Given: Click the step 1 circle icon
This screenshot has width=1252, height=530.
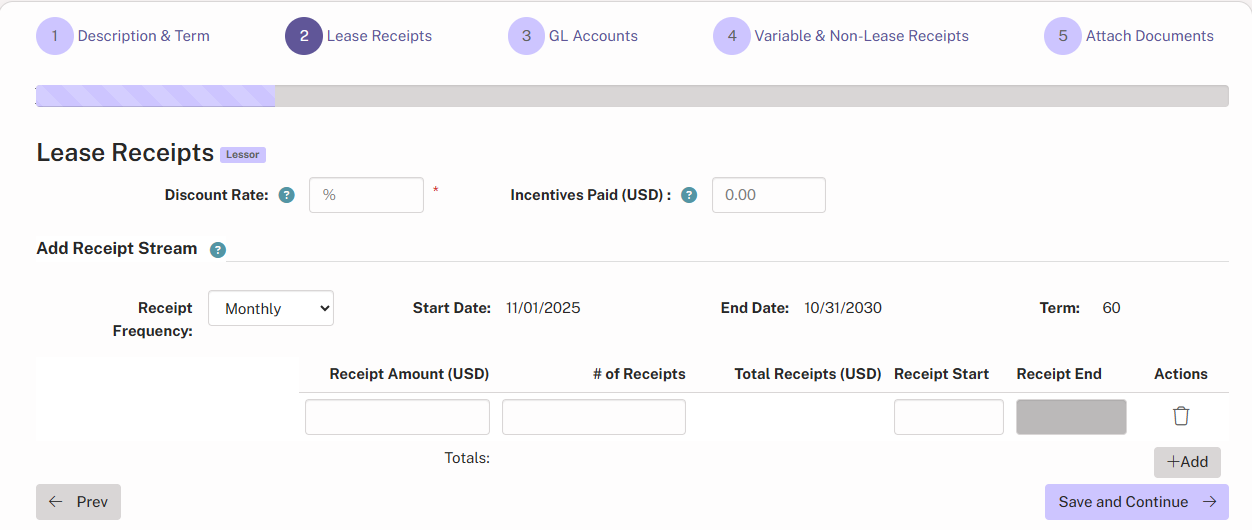Looking at the screenshot, I should (x=55, y=36).
